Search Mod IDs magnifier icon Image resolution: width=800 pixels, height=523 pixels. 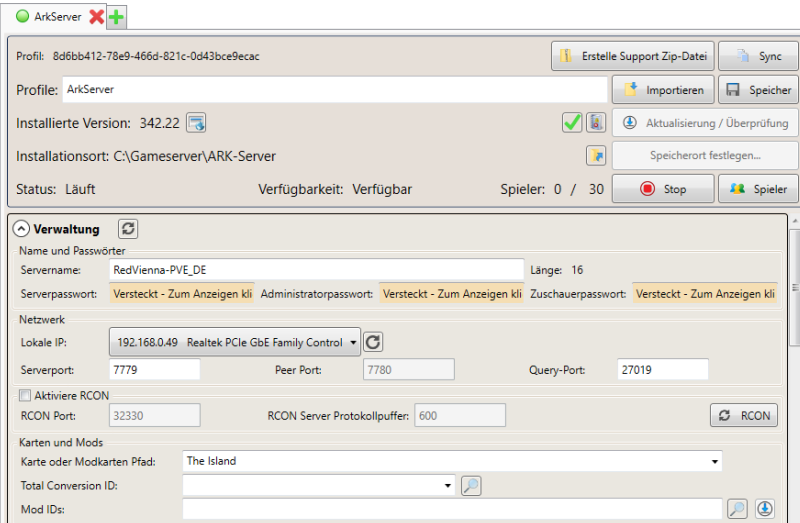pos(738,509)
